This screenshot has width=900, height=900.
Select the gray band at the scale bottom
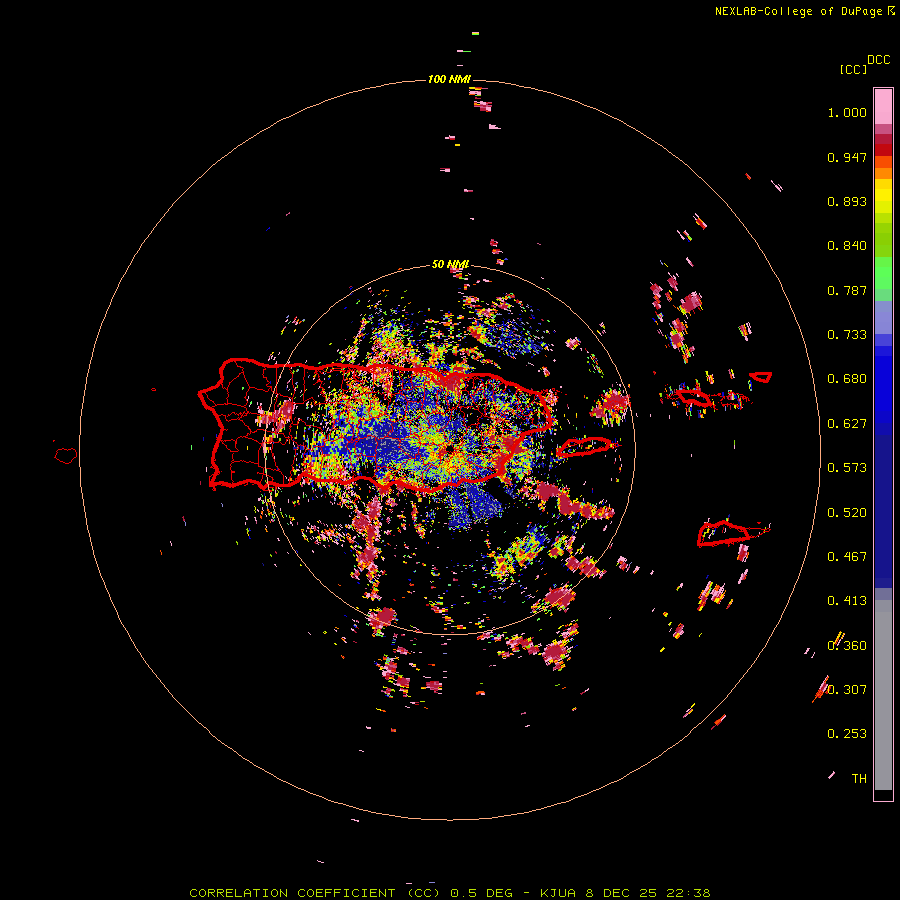point(883,695)
